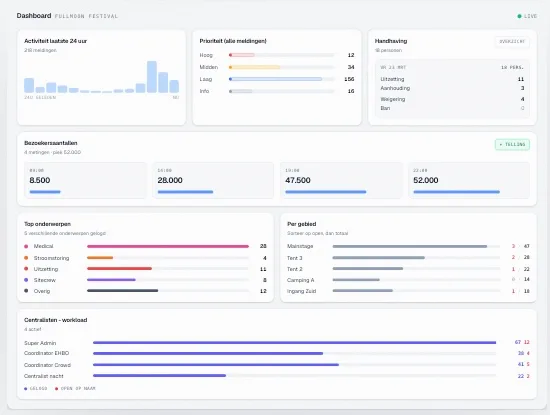Select the Laag priority bar

click(x=282, y=79)
